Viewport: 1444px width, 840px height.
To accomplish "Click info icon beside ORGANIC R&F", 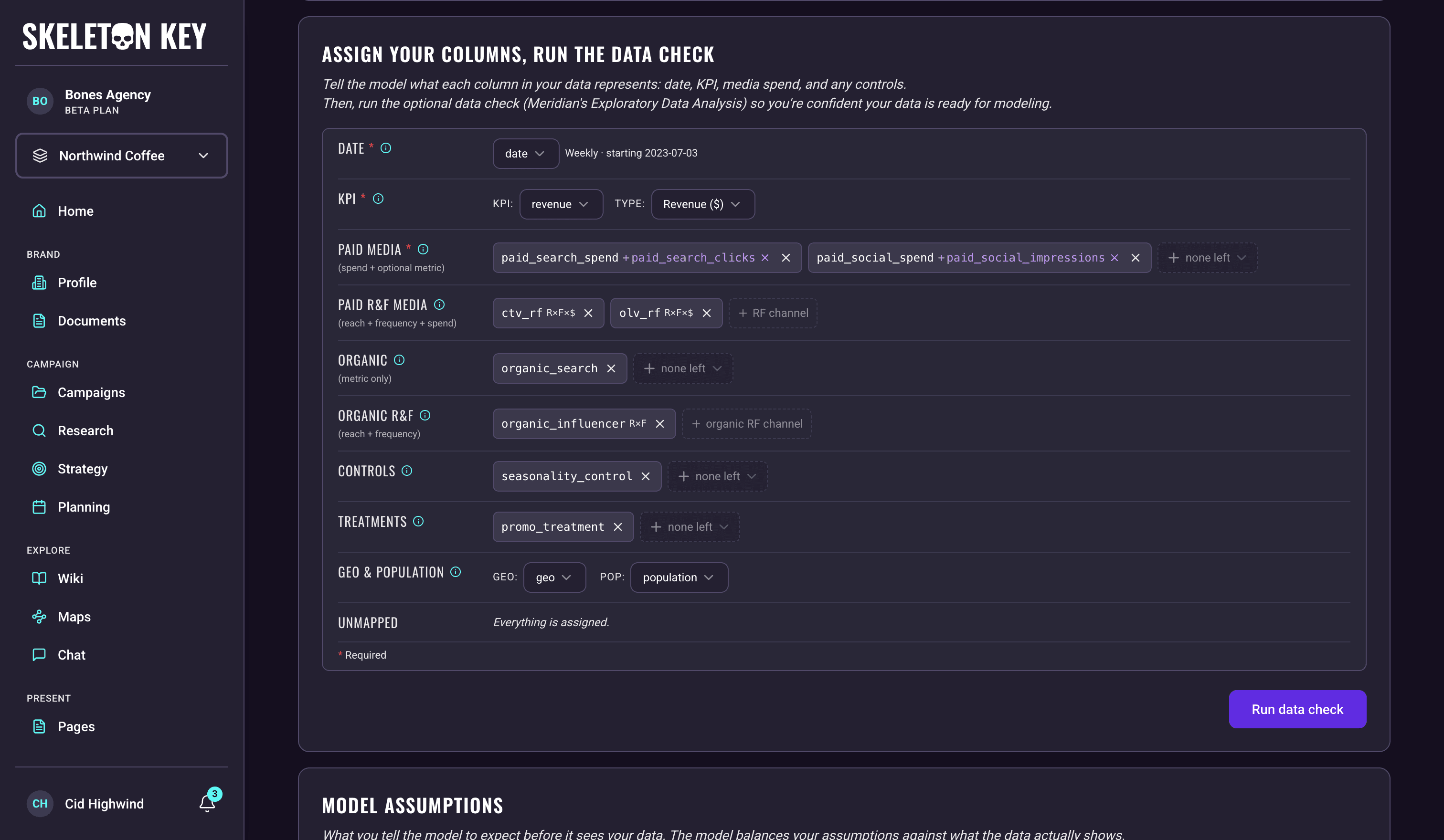I will 425,416.
